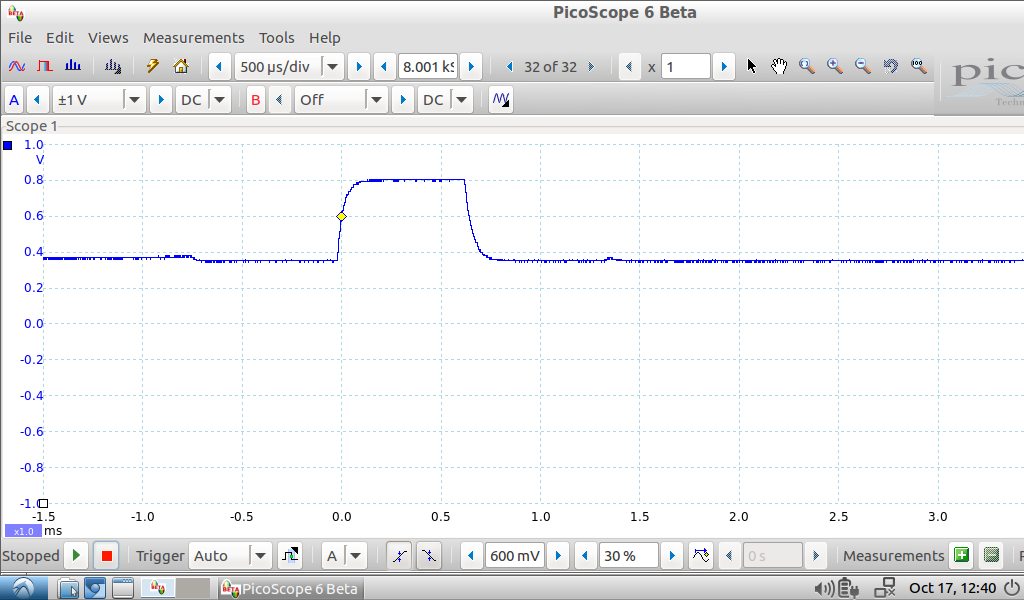
Task: Switch to Spectrum mode icon
Action: pyautogui.click(x=73, y=67)
